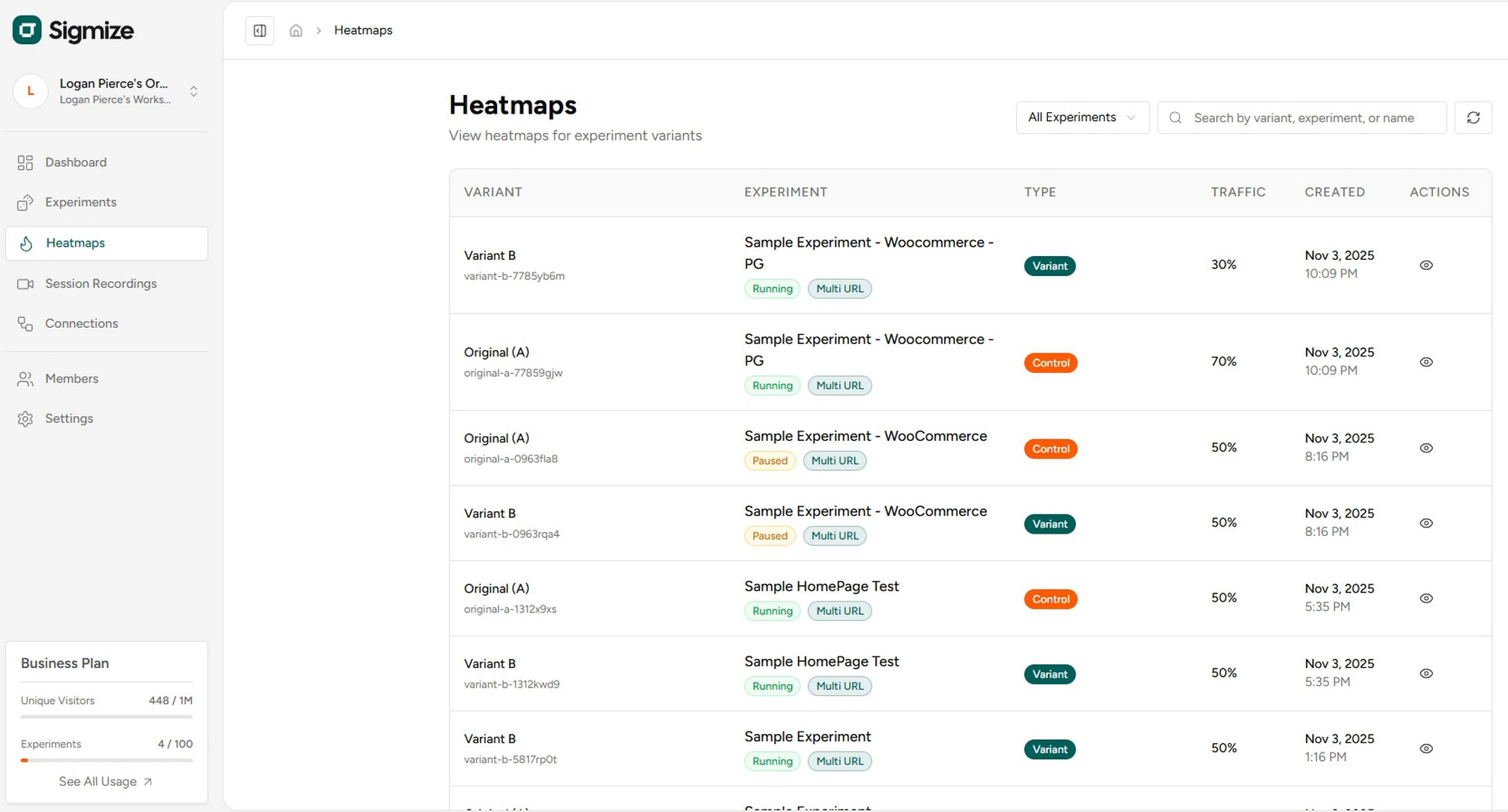View heatmap for variant-b-7785yb6m
The width and height of the screenshot is (1508, 812).
click(1426, 264)
